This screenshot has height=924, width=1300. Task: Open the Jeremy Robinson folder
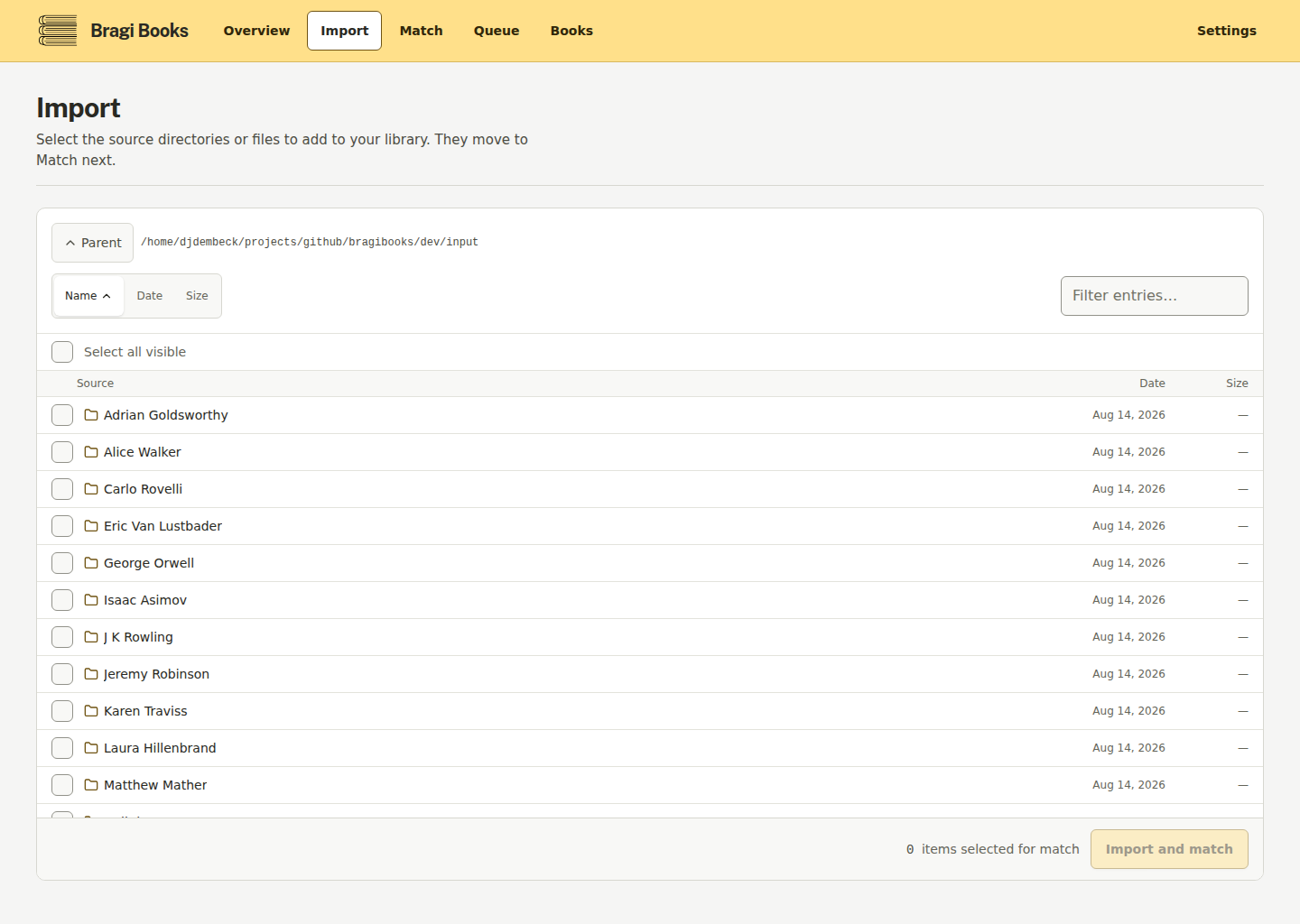[x=156, y=674]
